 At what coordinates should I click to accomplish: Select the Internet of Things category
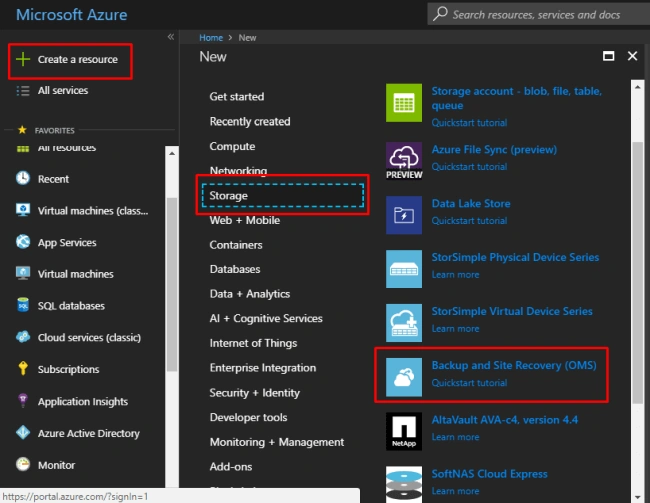tap(253, 343)
